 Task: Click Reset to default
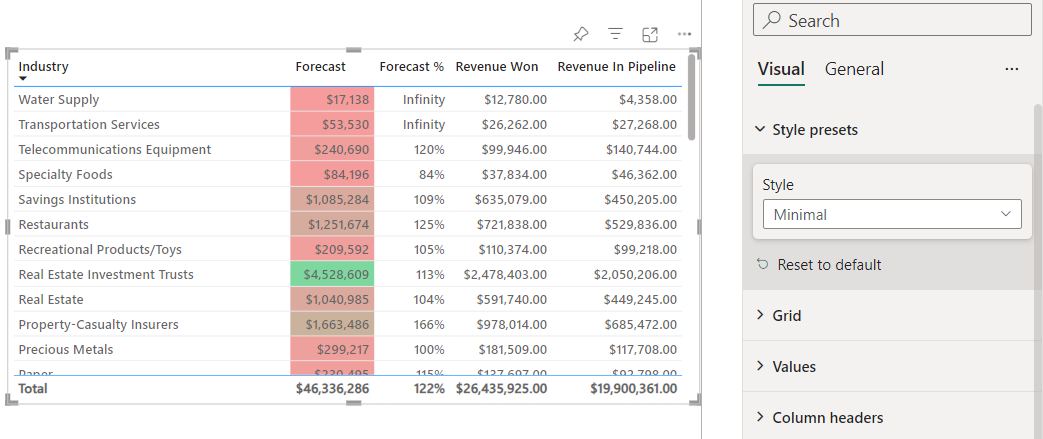829,265
